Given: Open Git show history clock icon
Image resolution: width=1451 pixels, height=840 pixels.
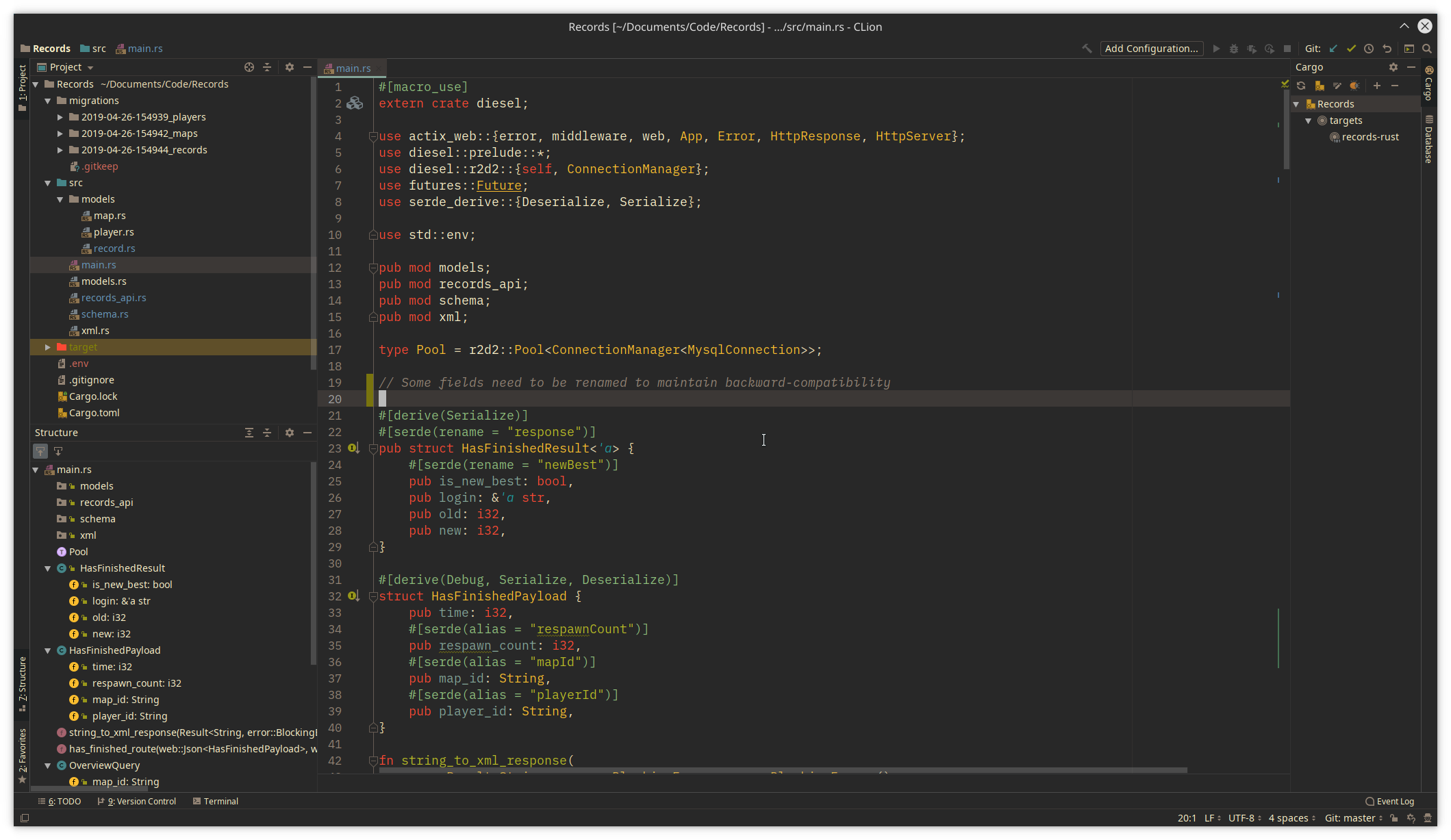Looking at the screenshot, I should [1369, 49].
